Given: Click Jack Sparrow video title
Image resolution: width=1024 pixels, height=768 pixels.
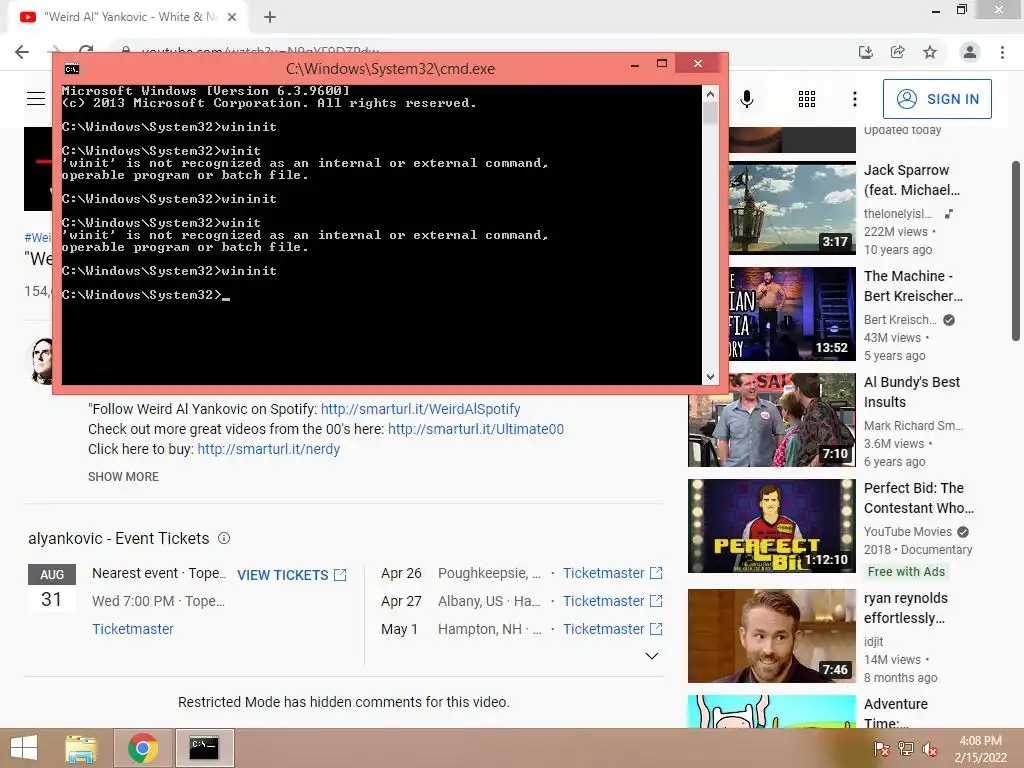Looking at the screenshot, I should click(x=912, y=180).
